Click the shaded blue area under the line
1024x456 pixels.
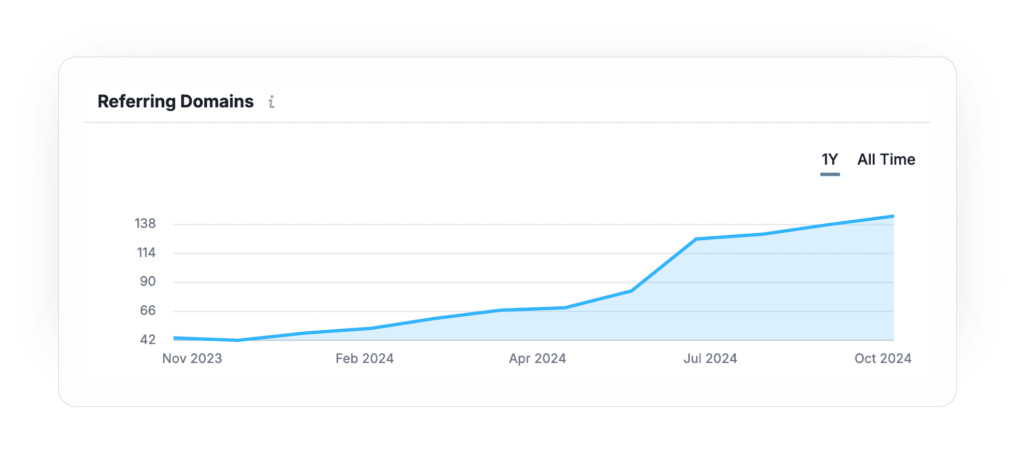[760, 300]
